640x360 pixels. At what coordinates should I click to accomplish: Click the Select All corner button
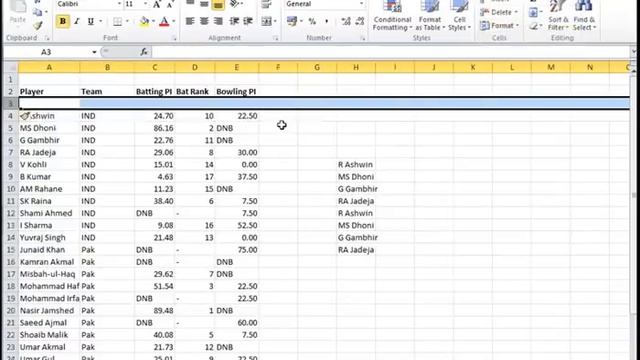11,67
